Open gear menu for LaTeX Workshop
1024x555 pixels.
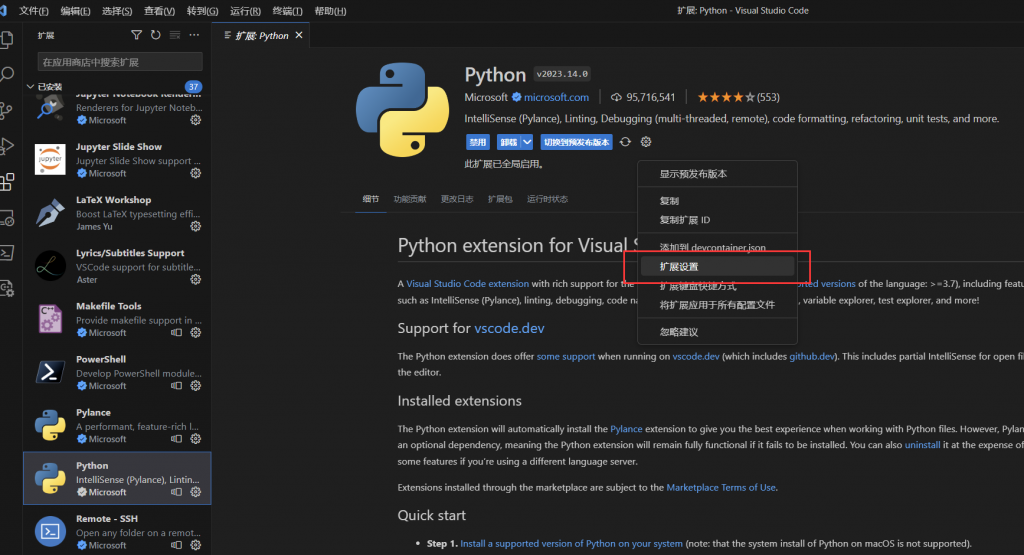pos(195,226)
